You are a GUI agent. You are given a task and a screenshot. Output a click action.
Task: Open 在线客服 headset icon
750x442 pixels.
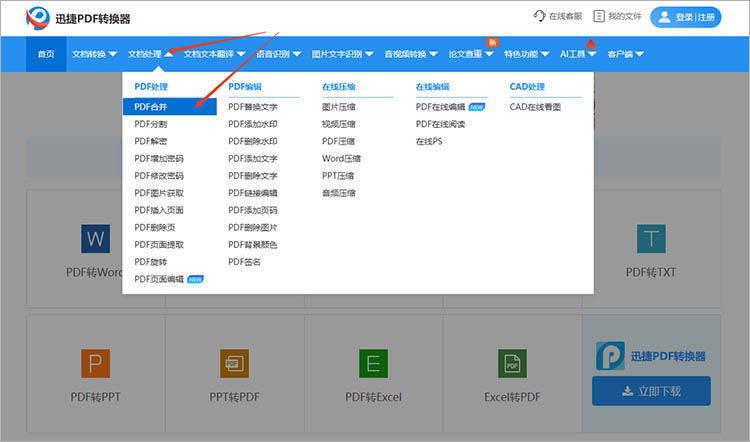click(539, 16)
